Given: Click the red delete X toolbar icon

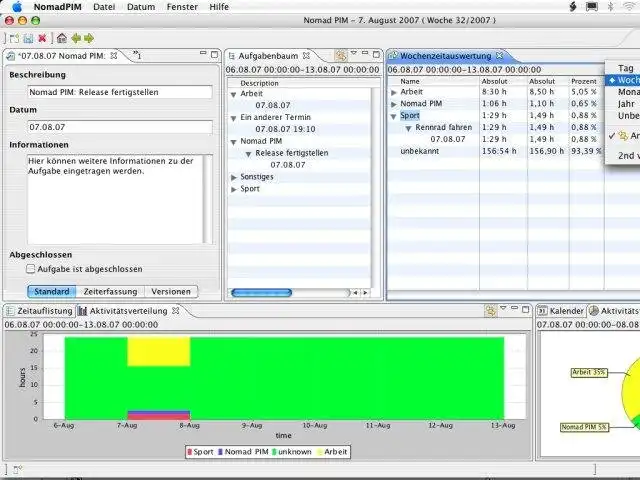Looking at the screenshot, I should (42, 38).
